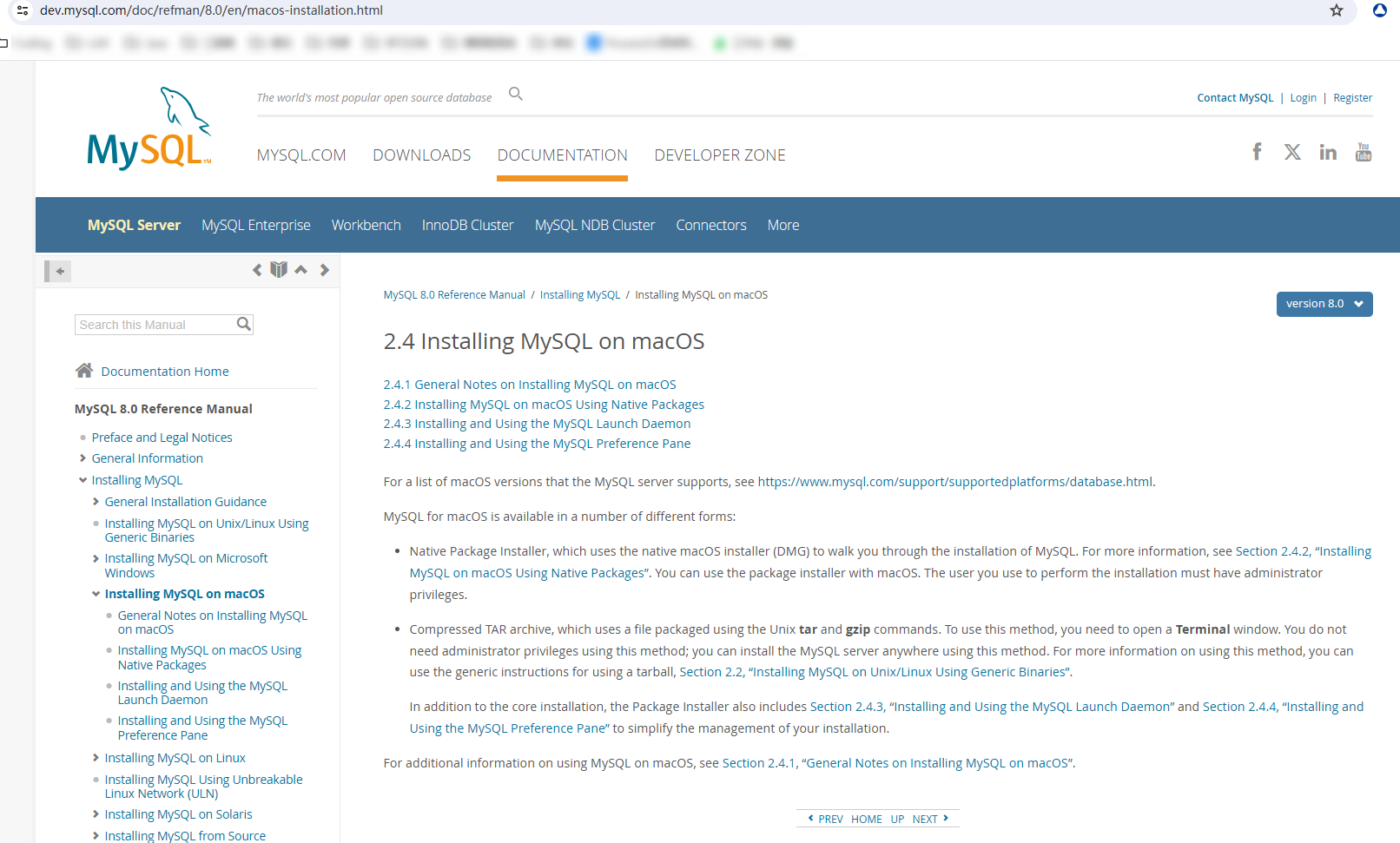Viewport: 1400px width, 843px height.
Task: Open supported platforms database.html URL link
Action: tap(954, 482)
